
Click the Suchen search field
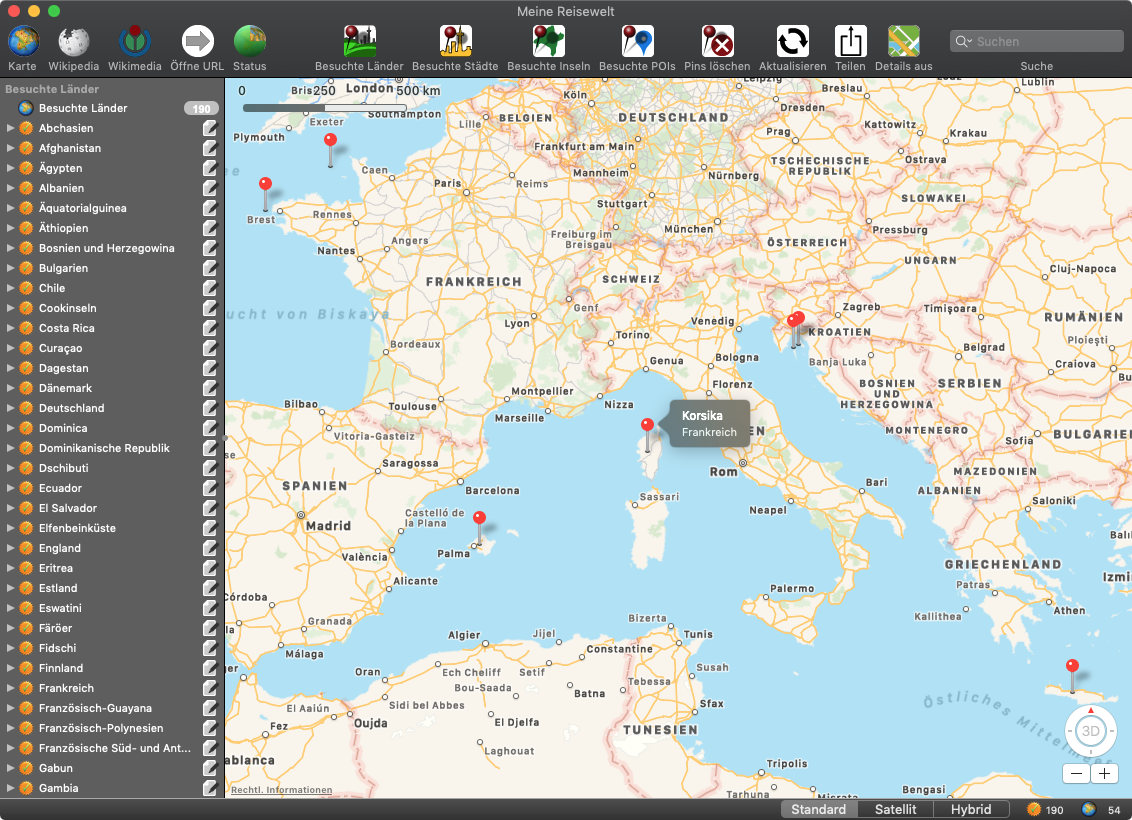point(1040,41)
